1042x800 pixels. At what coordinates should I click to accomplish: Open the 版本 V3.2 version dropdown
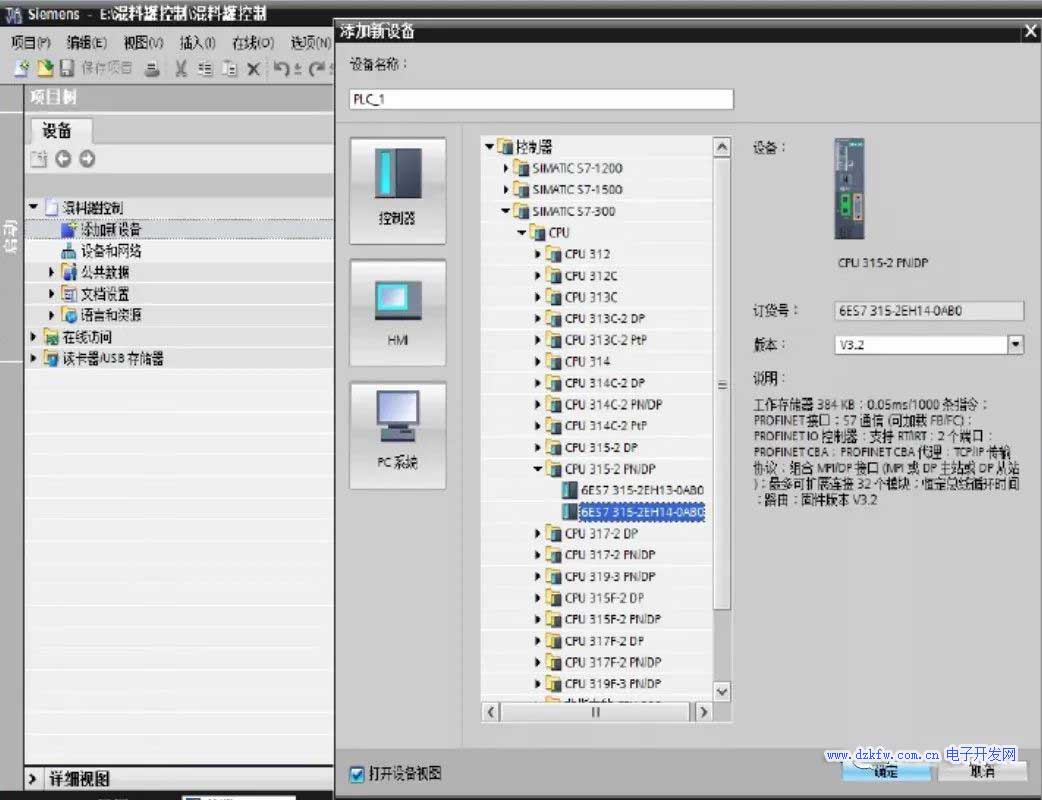1015,344
